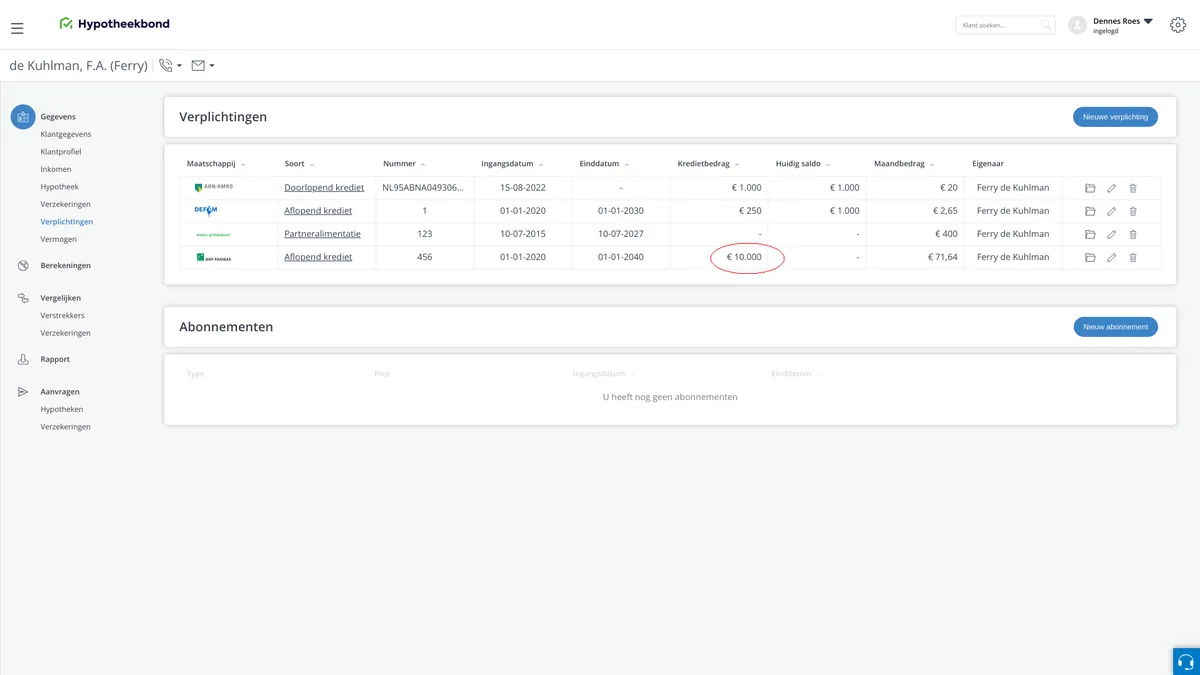Open the phone contact dropdown
Image resolution: width=1200 pixels, height=675 pixels.
click(x=170, y=66)
